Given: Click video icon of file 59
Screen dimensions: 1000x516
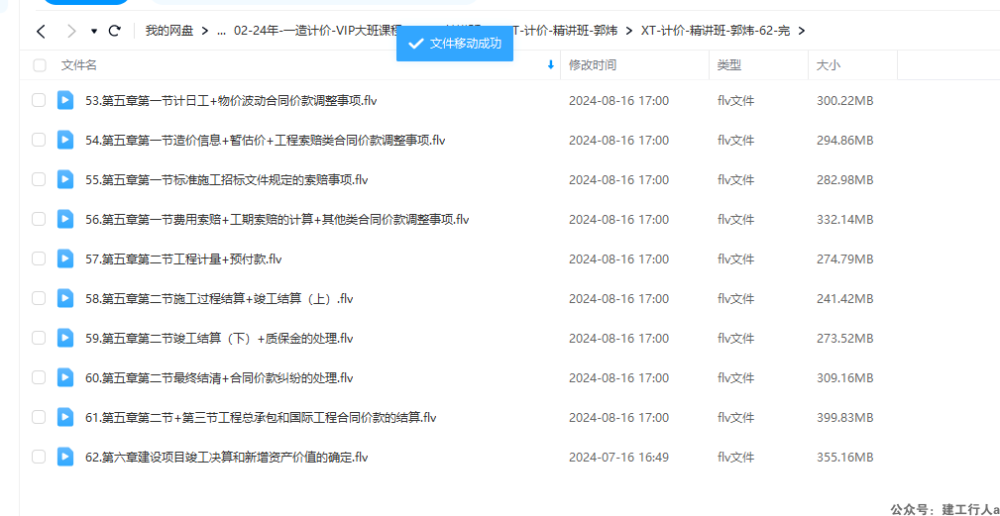Looking at the screenshot, I should point(65,338).
